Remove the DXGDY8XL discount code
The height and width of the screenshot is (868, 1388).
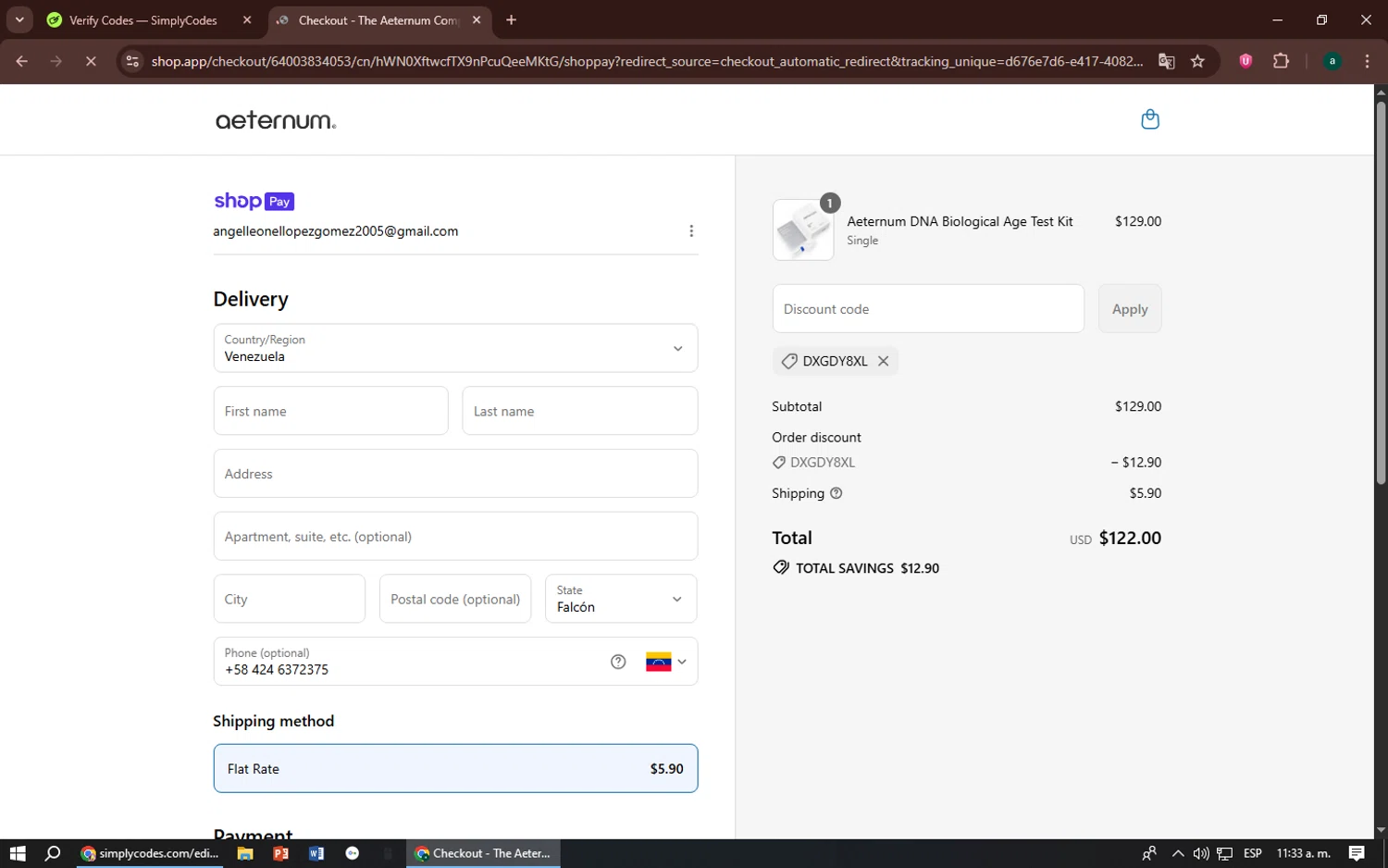click(884, 361)
